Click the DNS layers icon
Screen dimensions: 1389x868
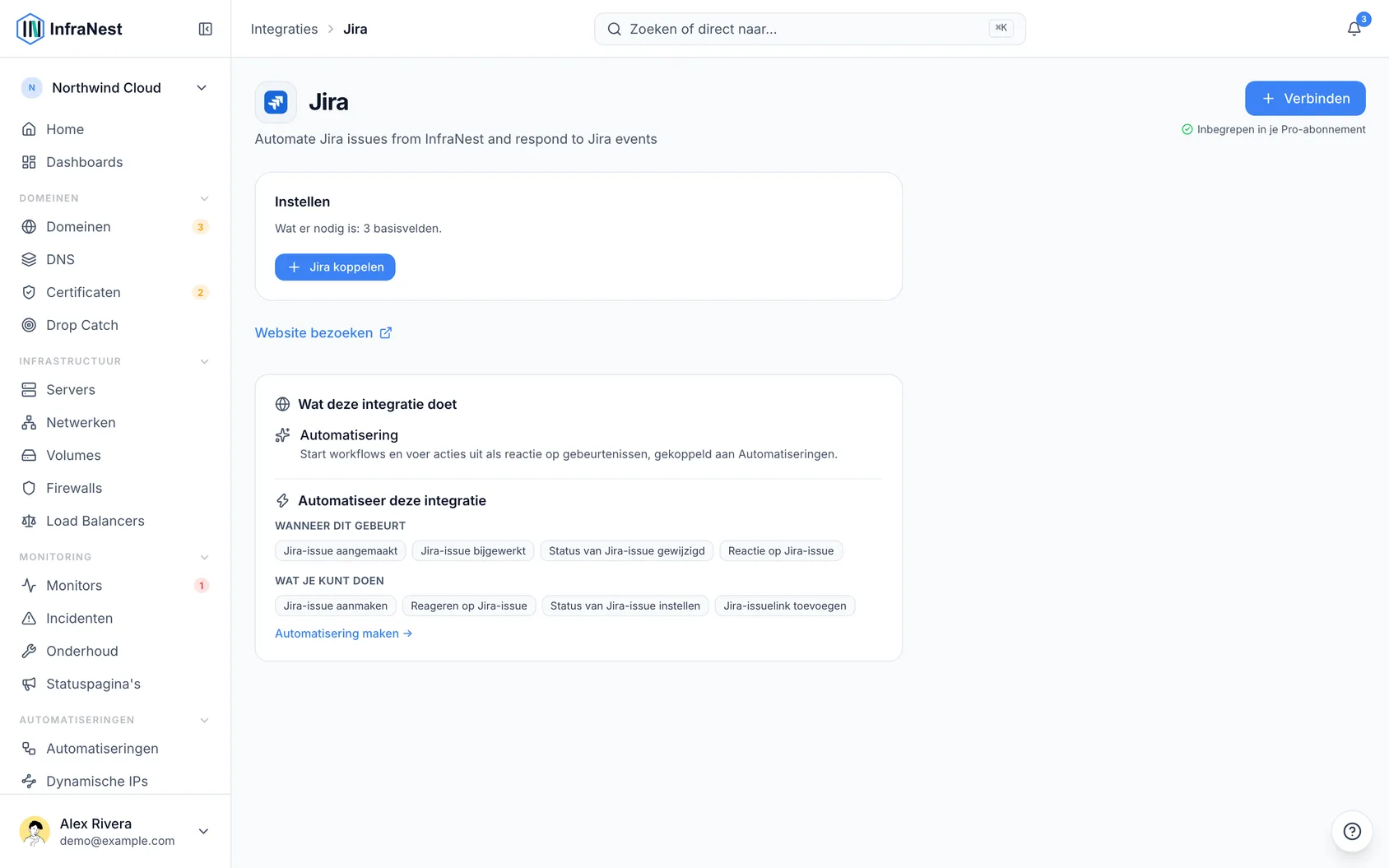pos(29,259)
